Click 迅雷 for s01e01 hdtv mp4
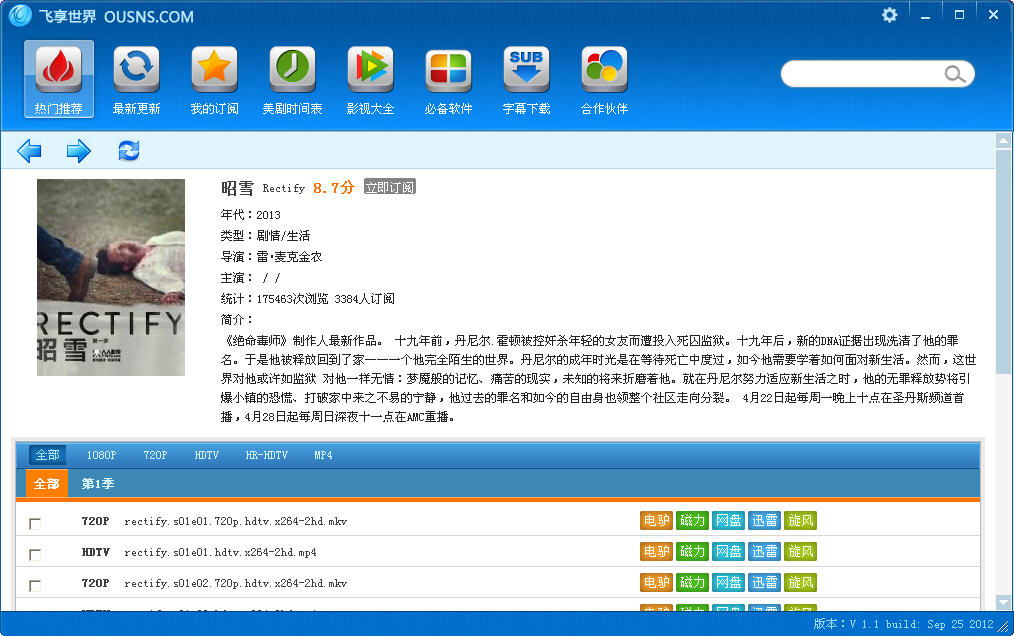Viewport: 1014px width, 636px height. [764, 551]
